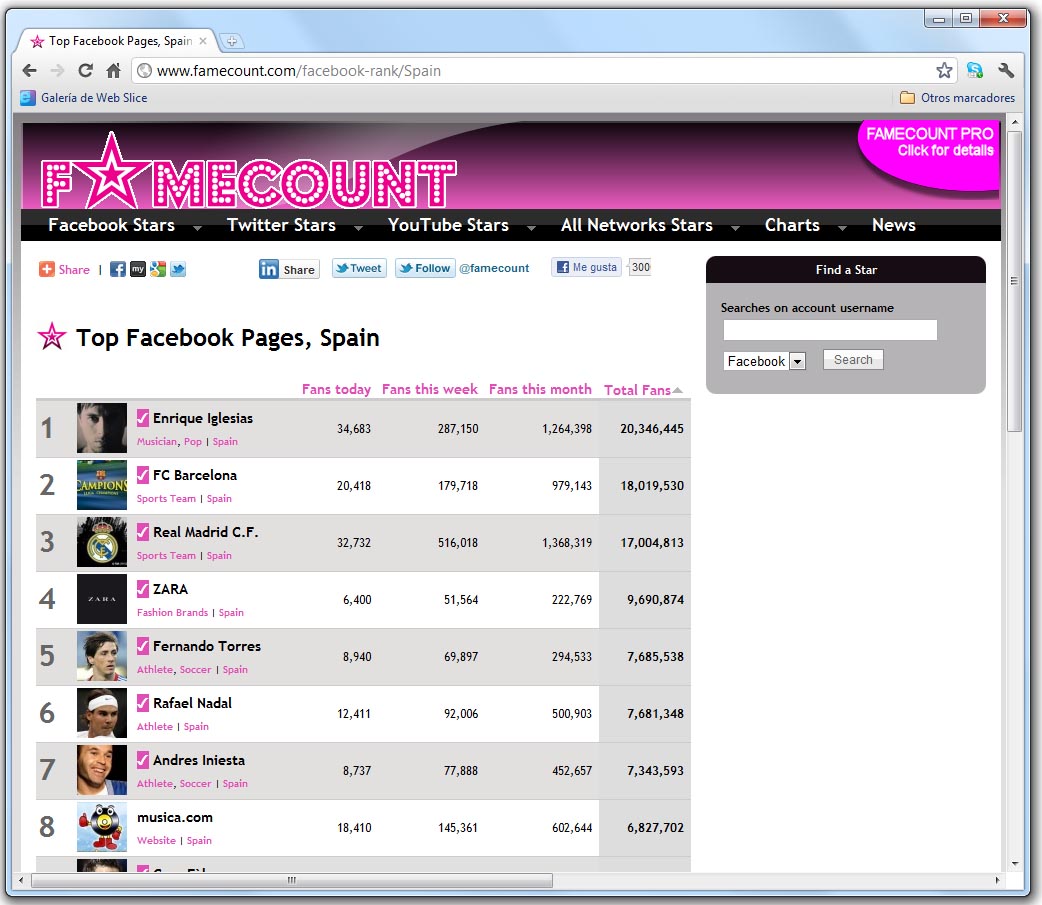
Task: Open the Twitter Stars menu
Action: (x=281, y=225)
